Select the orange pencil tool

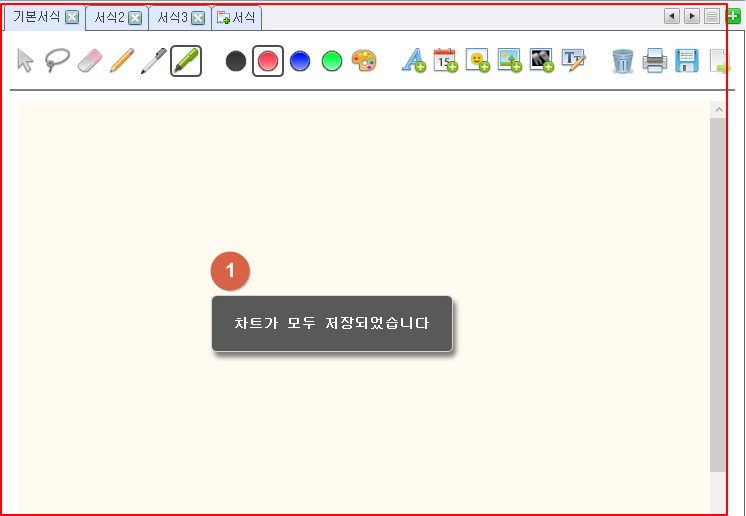tap(122, 61)
